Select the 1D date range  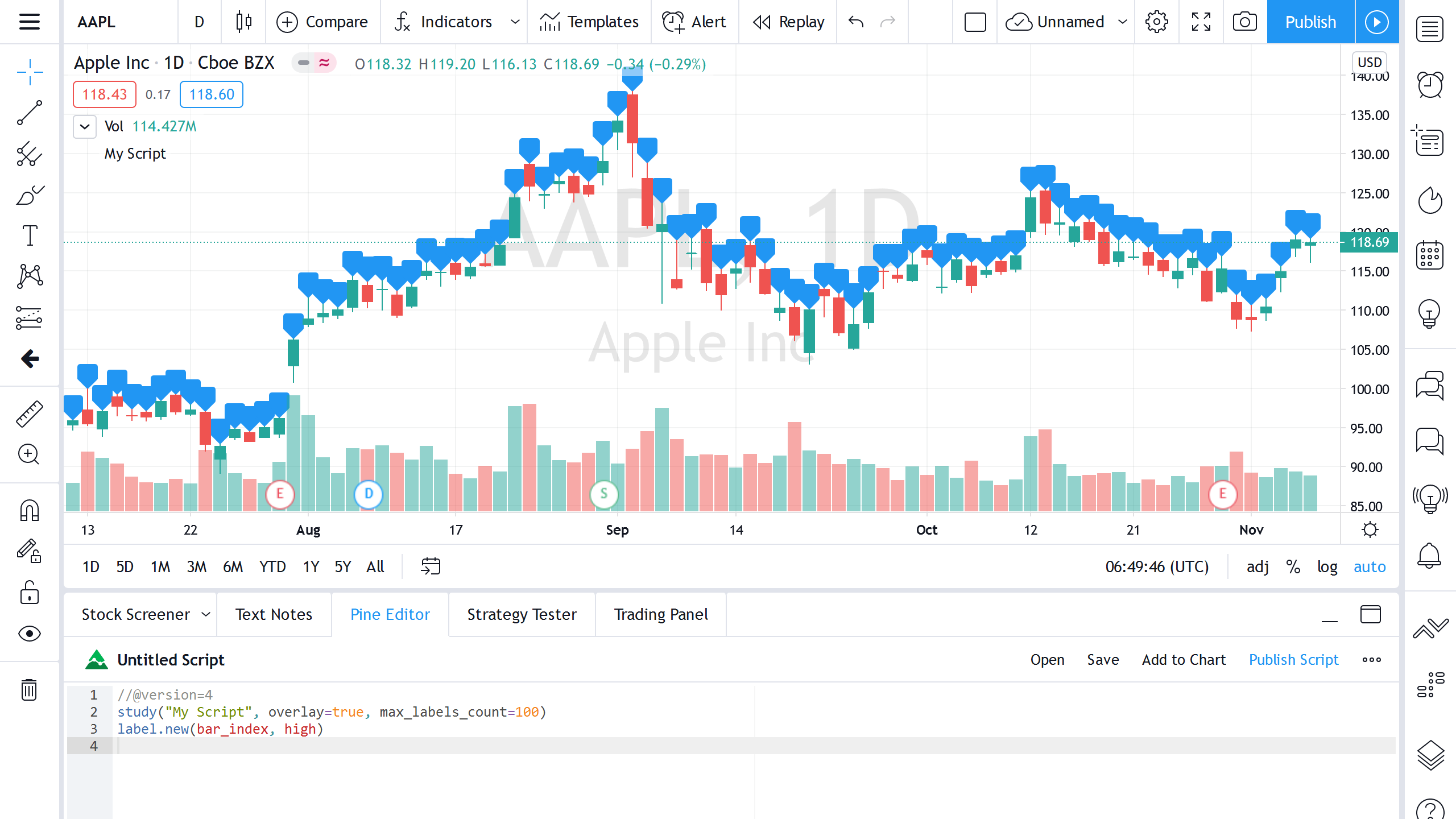pos(91,566)
